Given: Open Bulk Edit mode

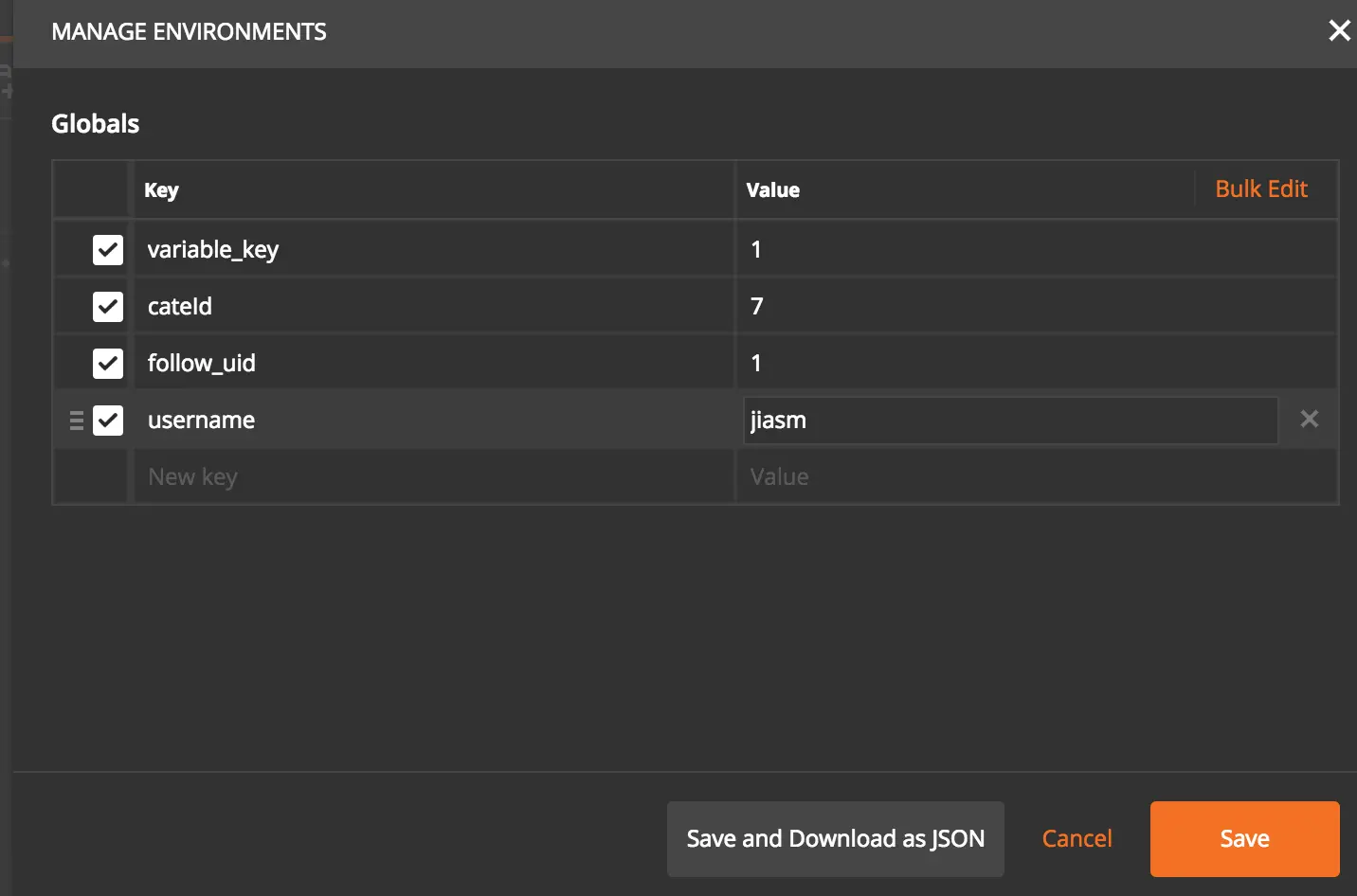Looking at the screenshot, I should 1260,189.
